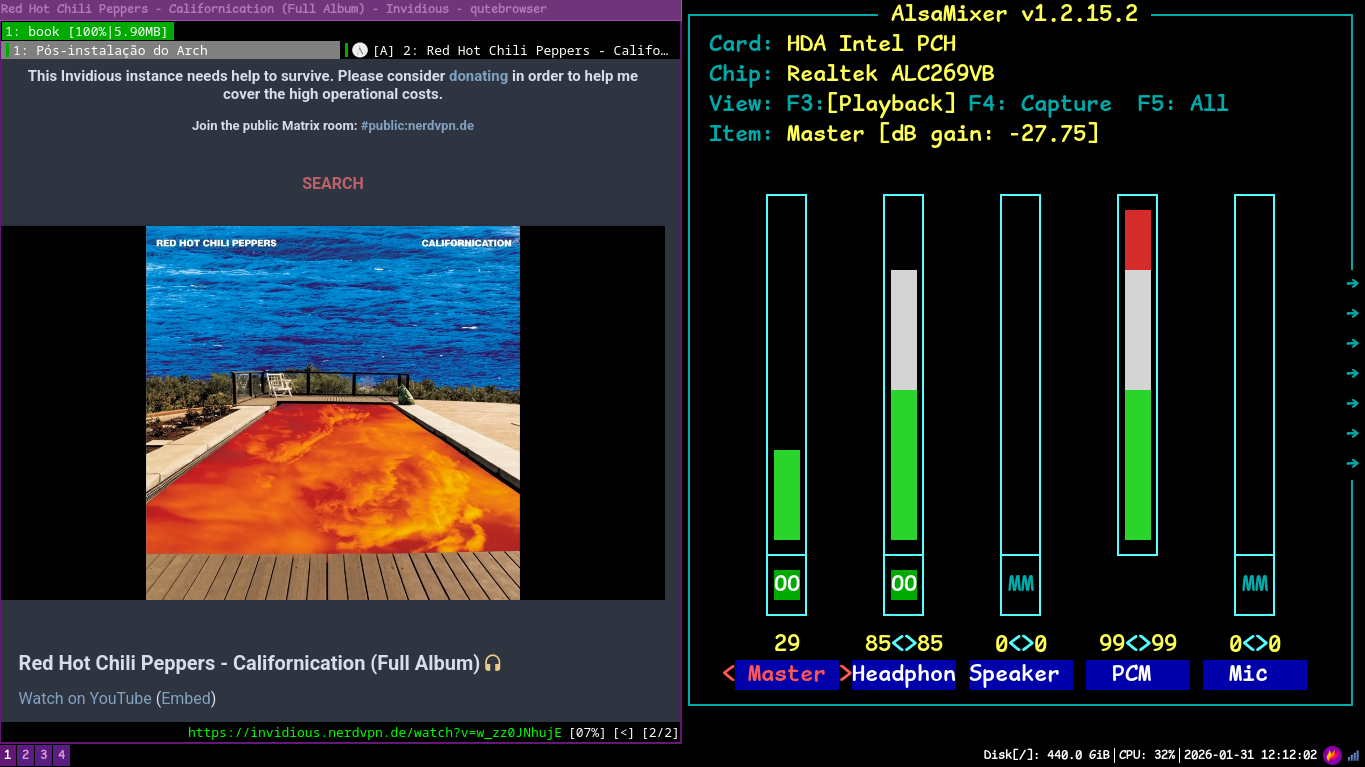Viewport: 1365px width, 767px height.
Task: Click the left arrow beside Master label
Action: tap(728, 674)
